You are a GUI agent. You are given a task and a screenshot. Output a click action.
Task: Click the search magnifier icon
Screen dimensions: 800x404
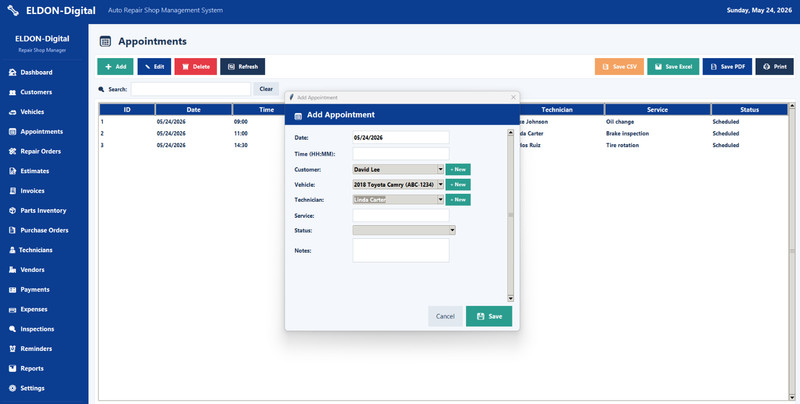[x=101, y=89]
